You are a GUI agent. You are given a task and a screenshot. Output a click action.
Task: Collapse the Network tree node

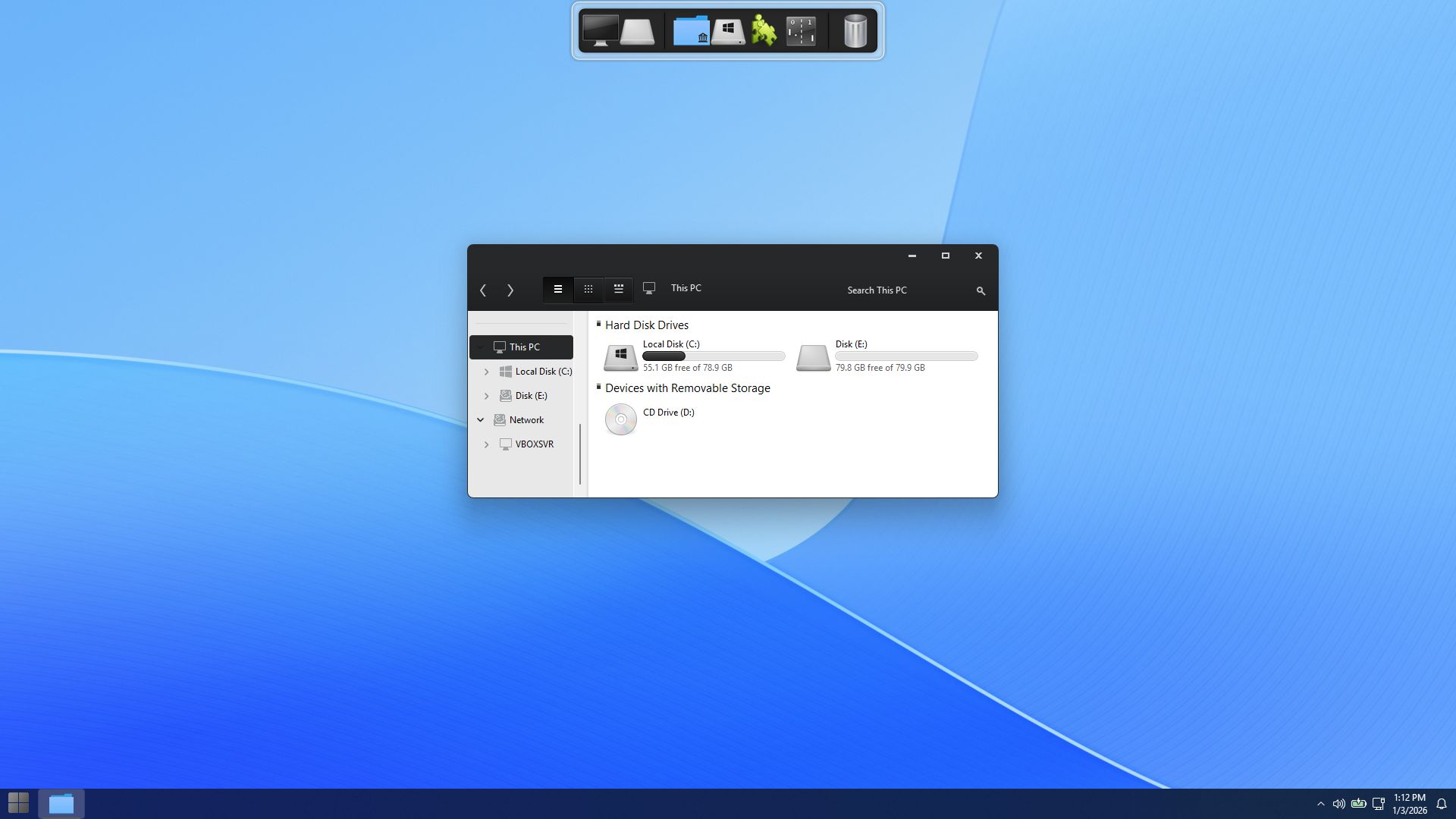coord(480,419)
